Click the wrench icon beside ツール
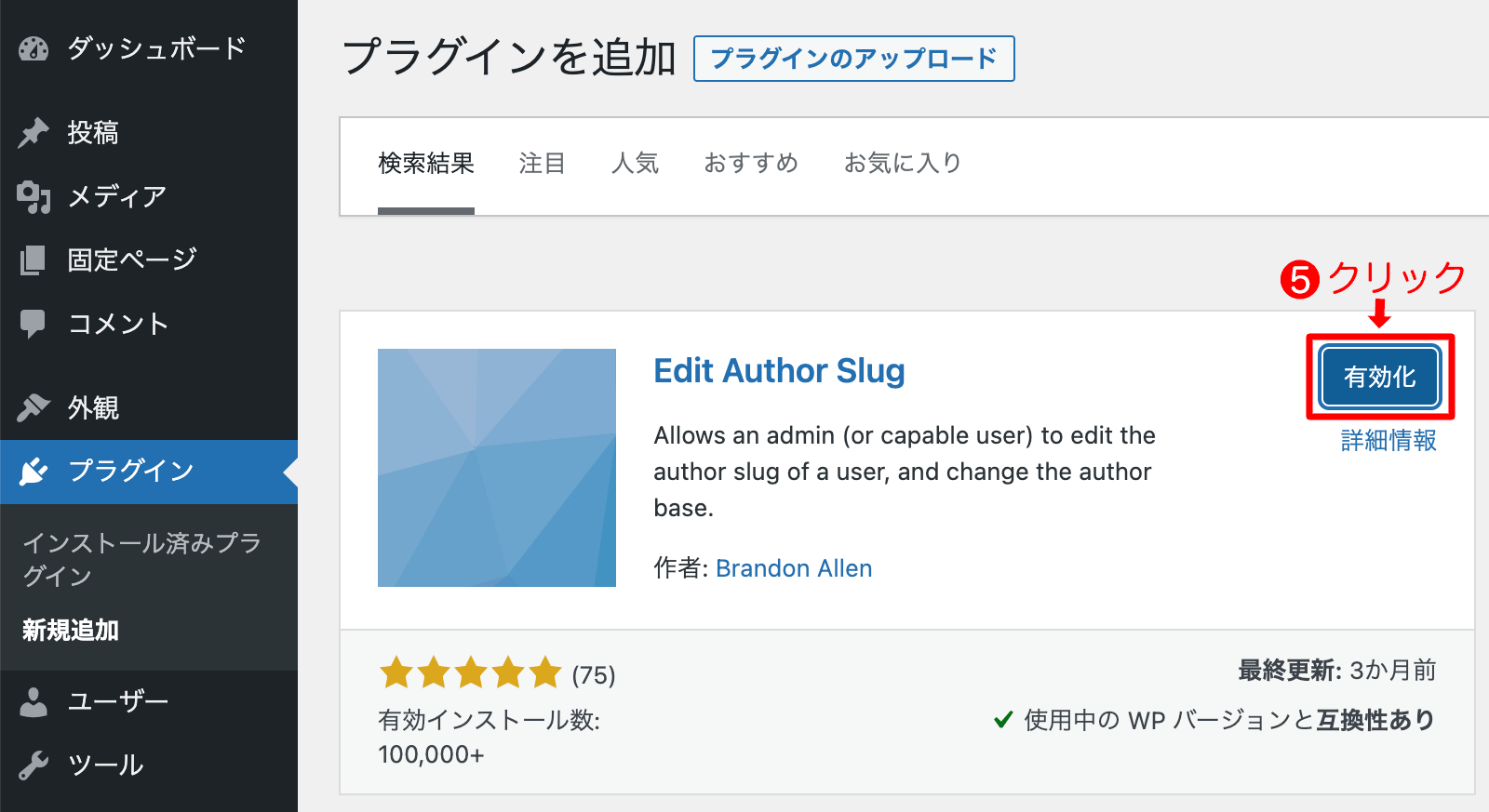The image size is (1489, 812). tap(34, 765)
